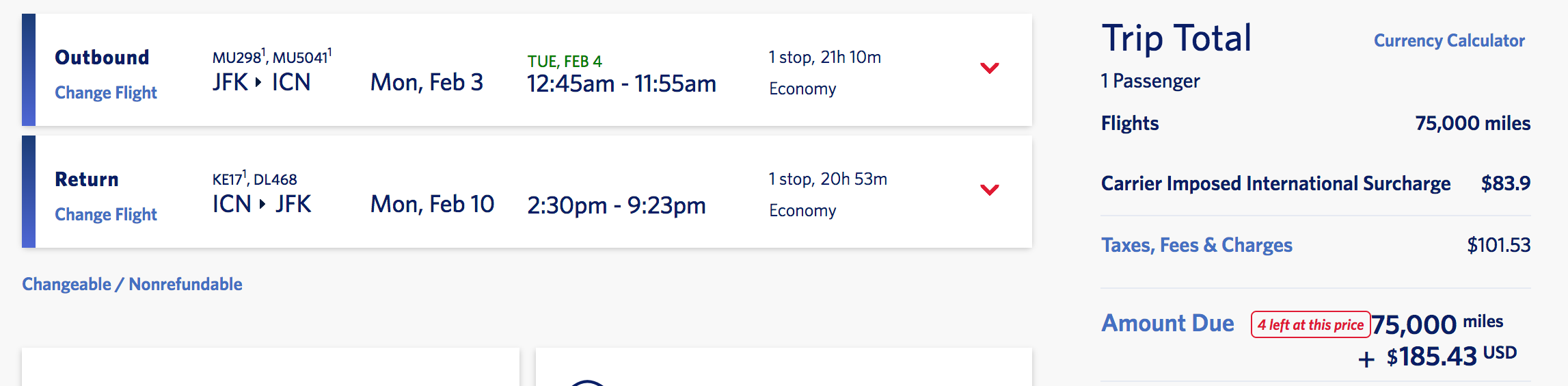Image resolution: width=1568 pixels, height=386 pixels.
Task: Click the Amount Due heading
Action: 1167,323
